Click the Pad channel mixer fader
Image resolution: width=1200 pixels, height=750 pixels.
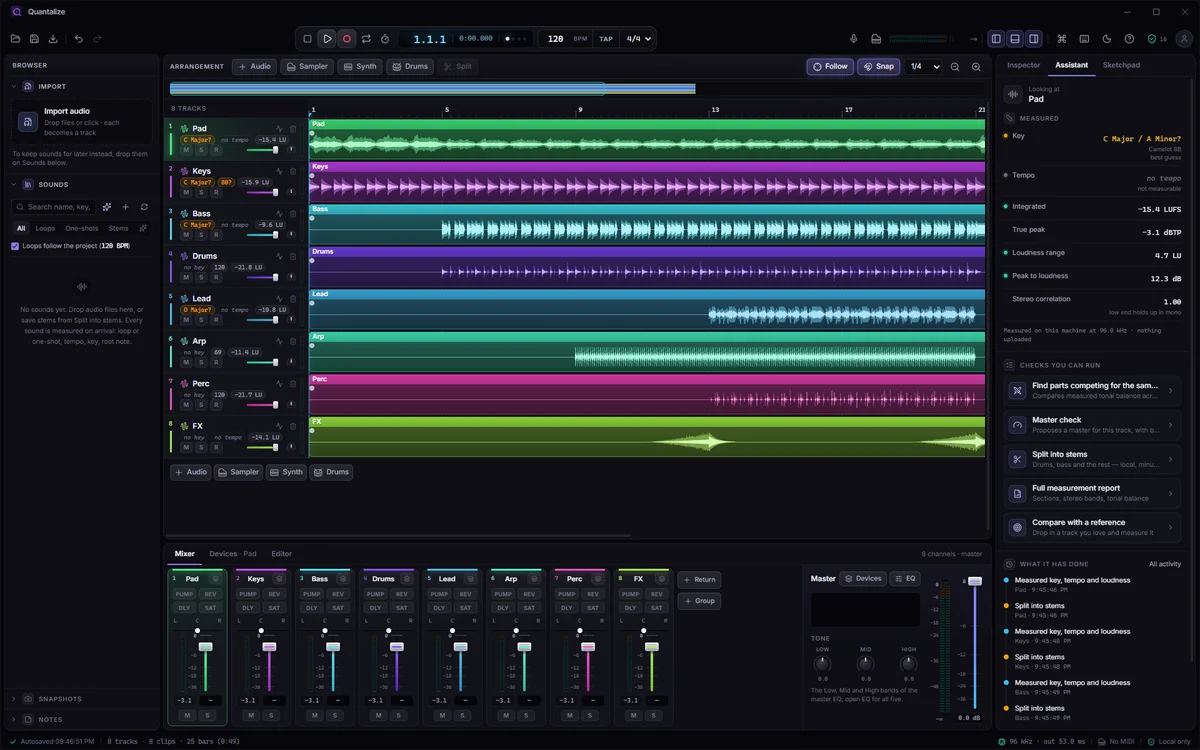point(206,647)
